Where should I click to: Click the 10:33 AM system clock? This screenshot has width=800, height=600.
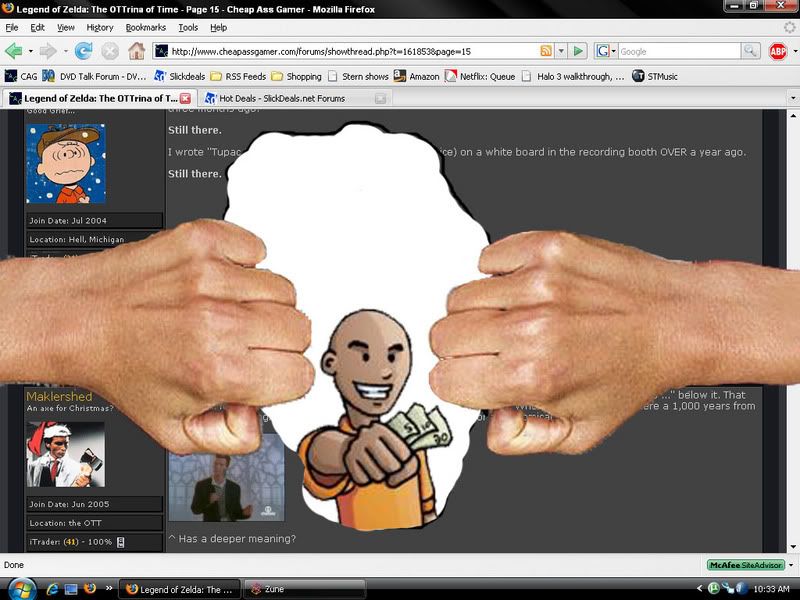click(x=771, y=589)
